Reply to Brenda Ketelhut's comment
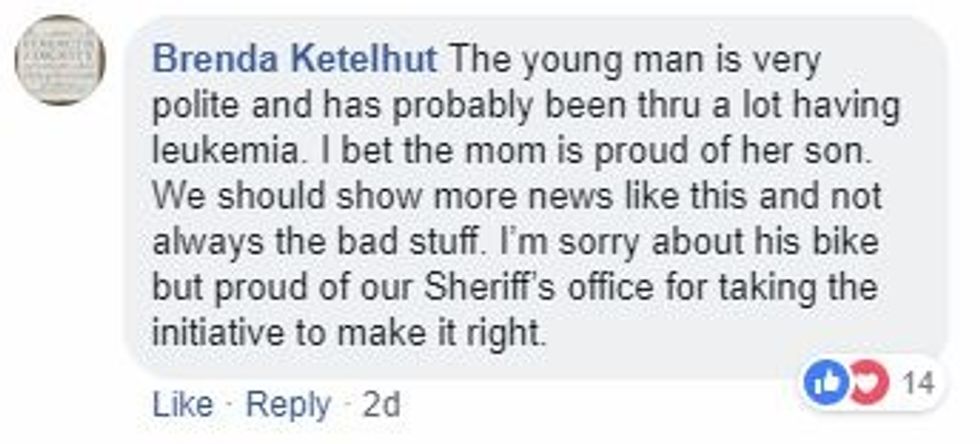This screenshot has height=444, width=980. (288, 405)
